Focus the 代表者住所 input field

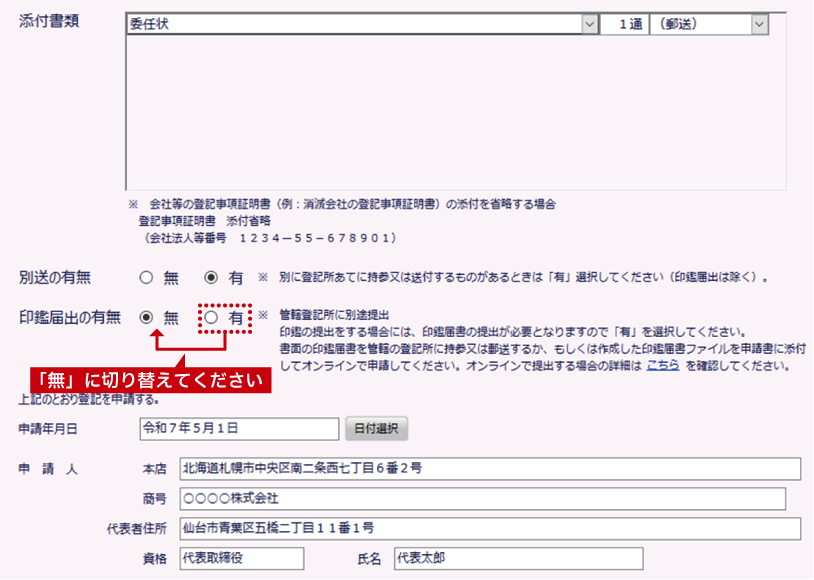click(x=490, y=529)
